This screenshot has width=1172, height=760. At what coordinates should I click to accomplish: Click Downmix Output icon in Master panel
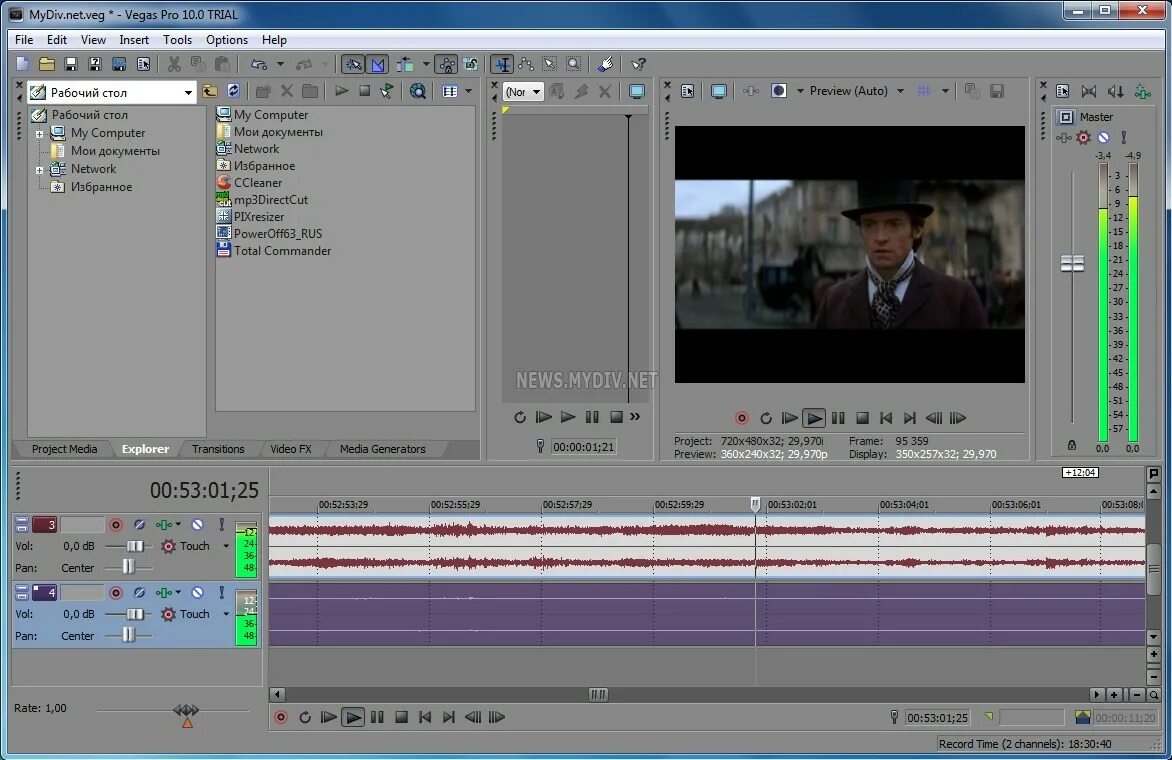tap(1089, 91)
